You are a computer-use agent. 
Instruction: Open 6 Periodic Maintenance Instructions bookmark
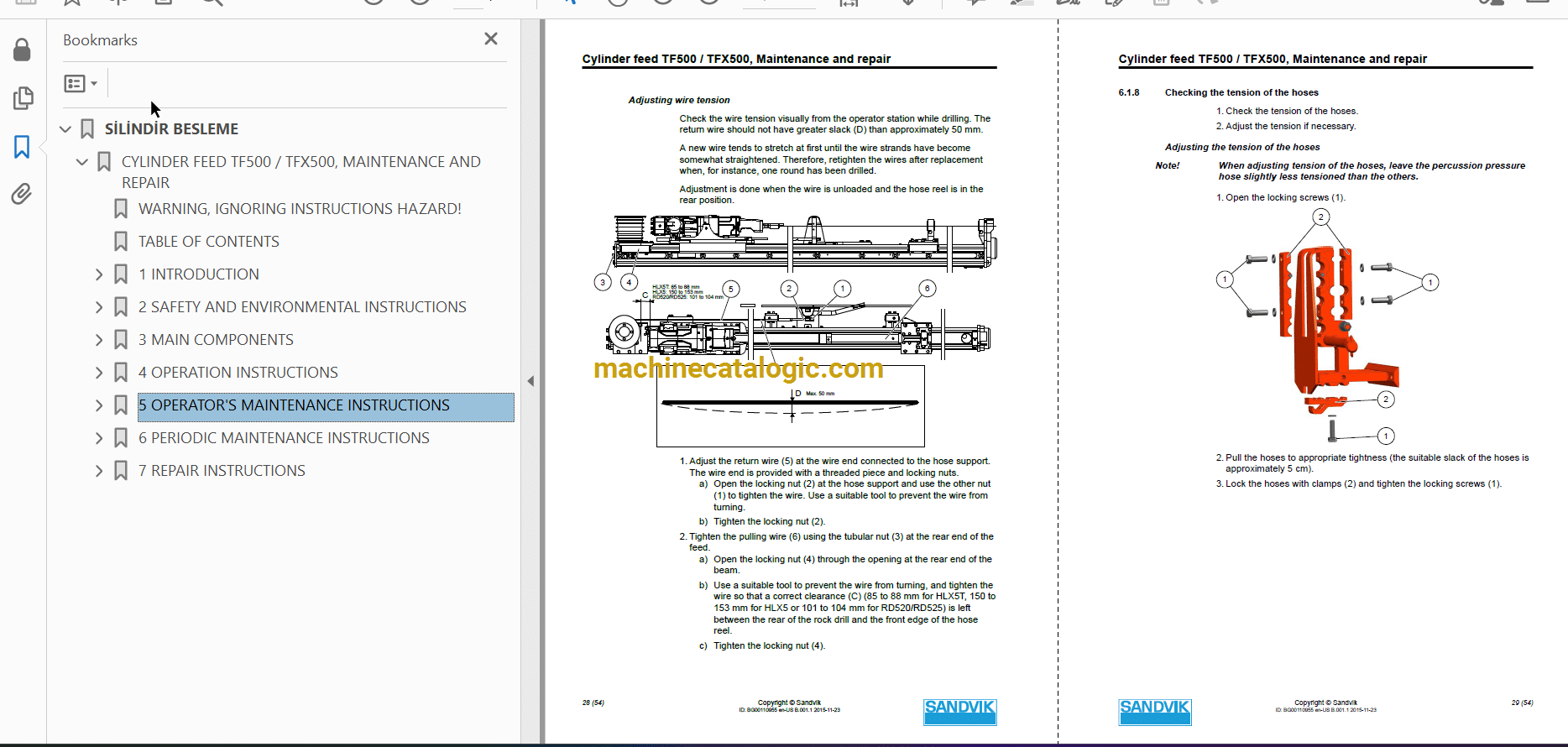[x=284, y=438]
